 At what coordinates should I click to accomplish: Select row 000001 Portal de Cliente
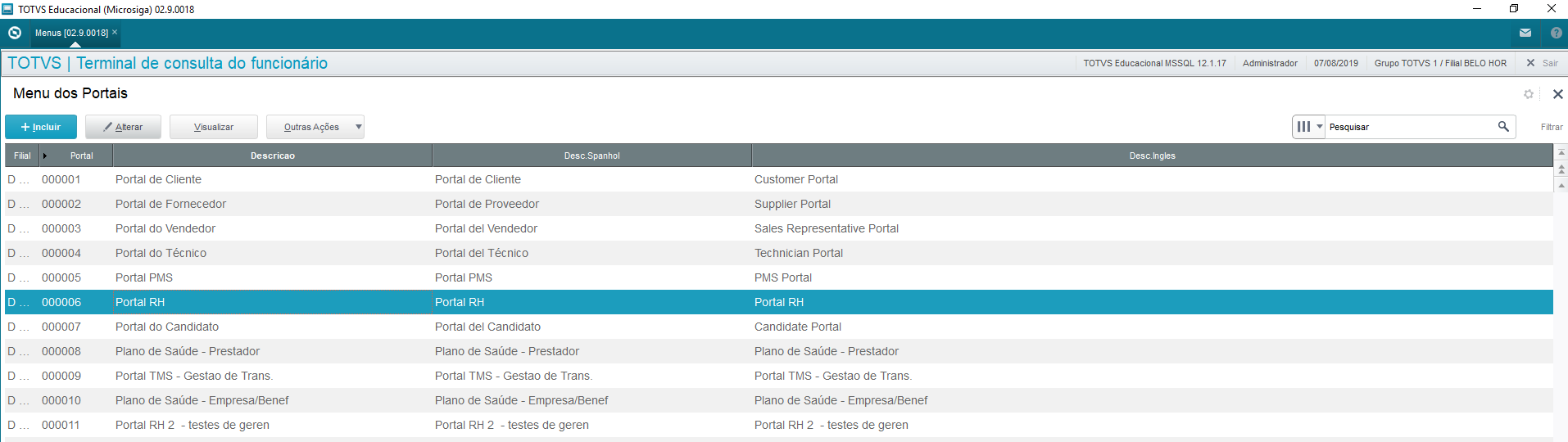(x=779, y=179)
